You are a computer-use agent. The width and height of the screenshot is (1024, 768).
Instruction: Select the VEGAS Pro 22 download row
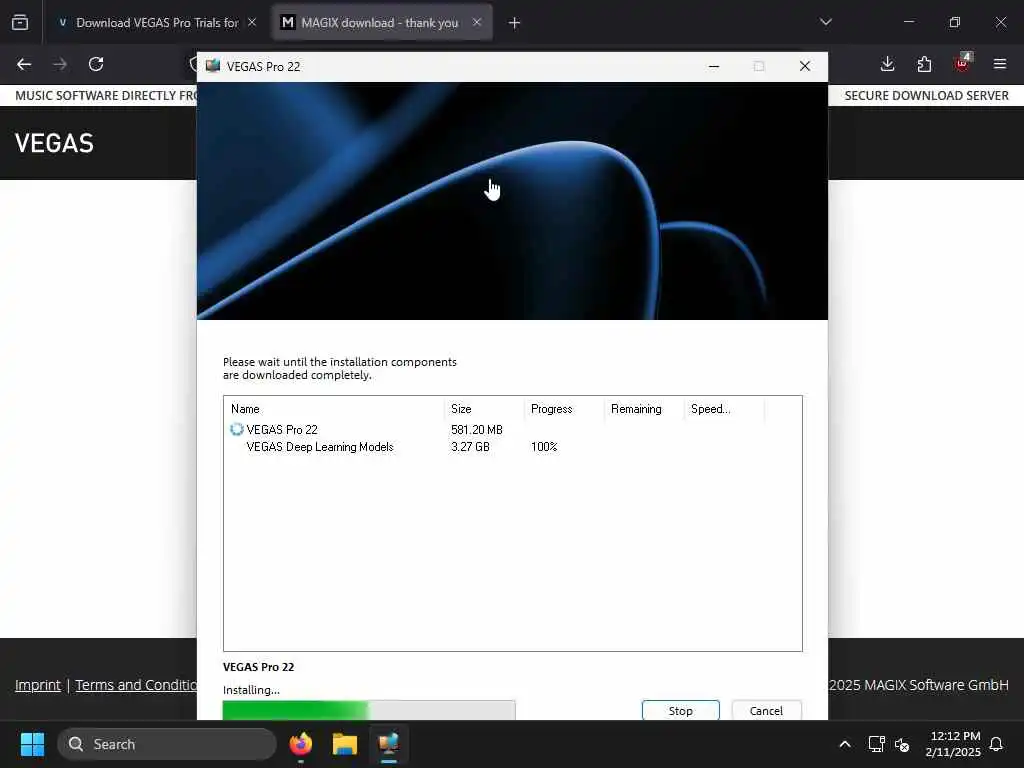(x=513, y=430)
